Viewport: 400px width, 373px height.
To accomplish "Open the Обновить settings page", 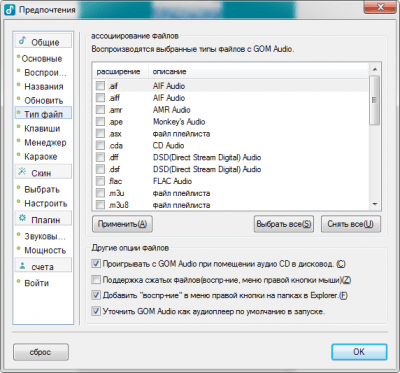I will point(44,101).
